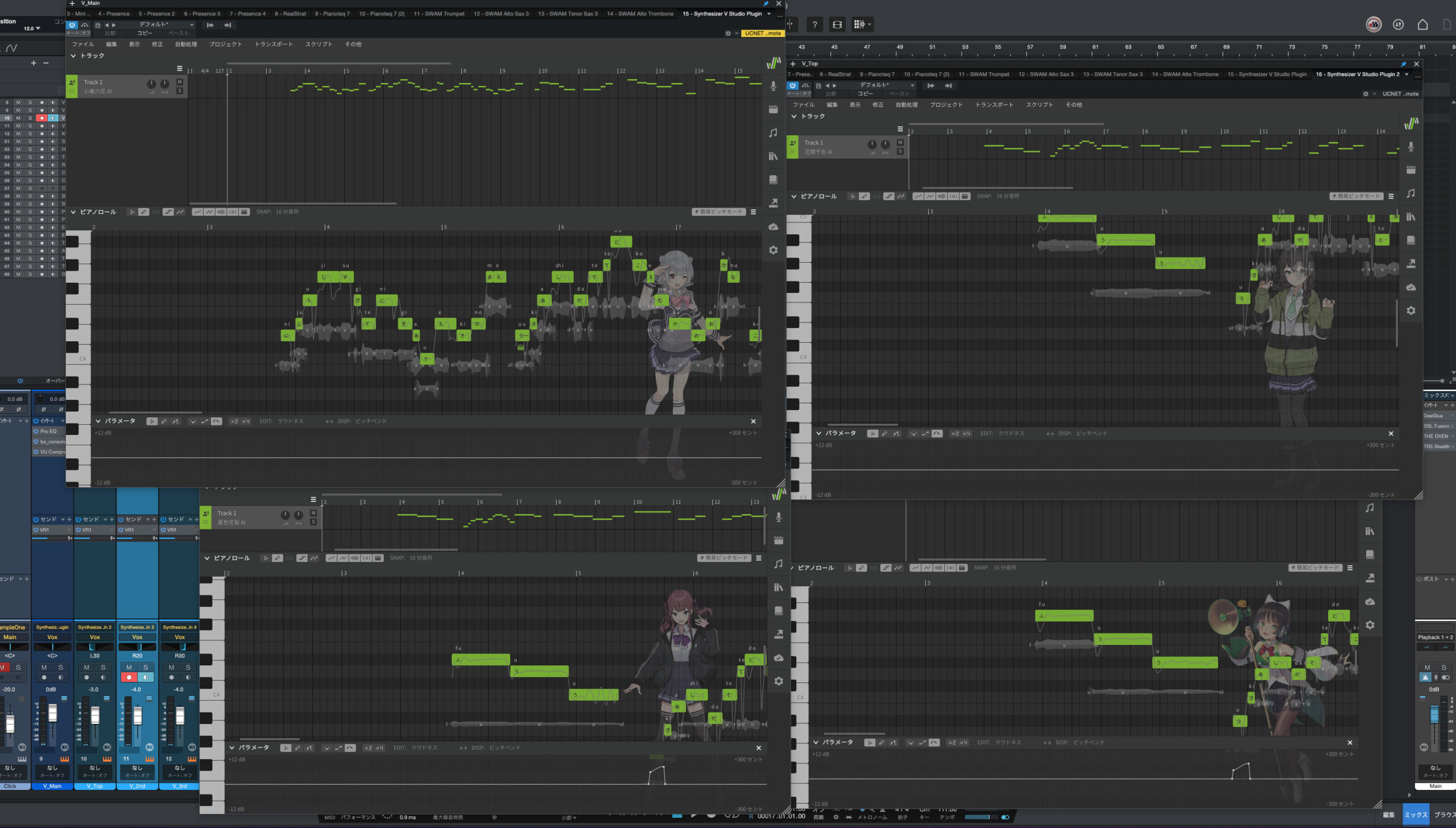Viewport: 1456px width, 828px height.
Task: Open デフォルト preset dropdown in V_Main
Action: [x=166, y=25]
